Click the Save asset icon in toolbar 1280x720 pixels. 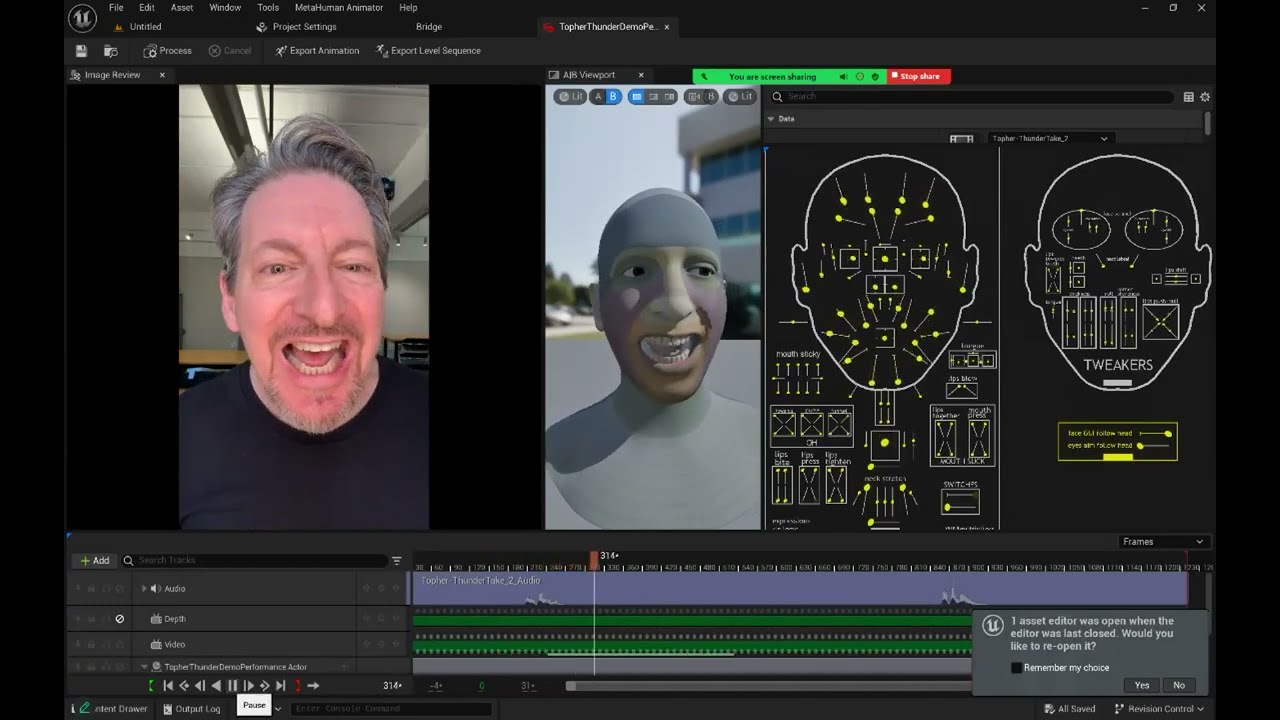point(81,51)
